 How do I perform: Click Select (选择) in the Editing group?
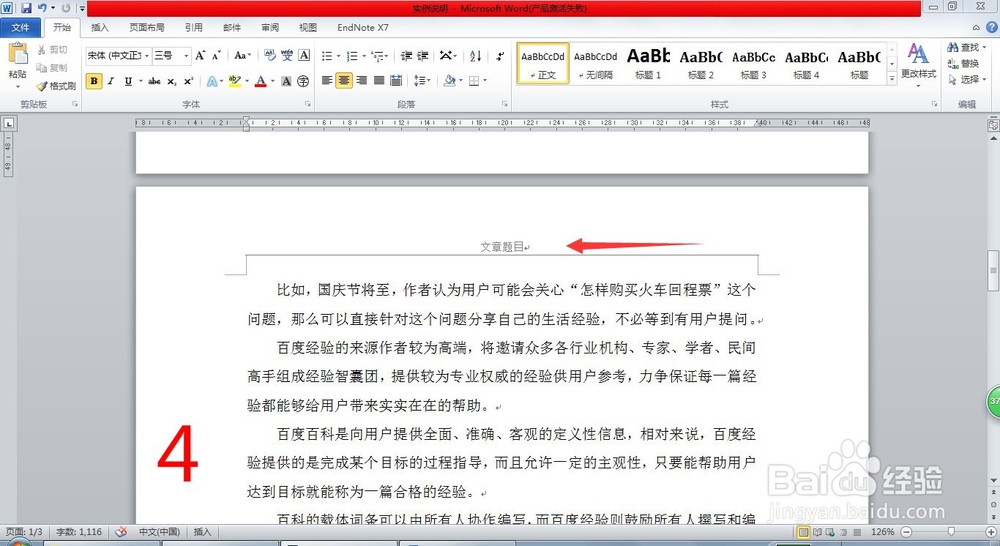point(967,79)
